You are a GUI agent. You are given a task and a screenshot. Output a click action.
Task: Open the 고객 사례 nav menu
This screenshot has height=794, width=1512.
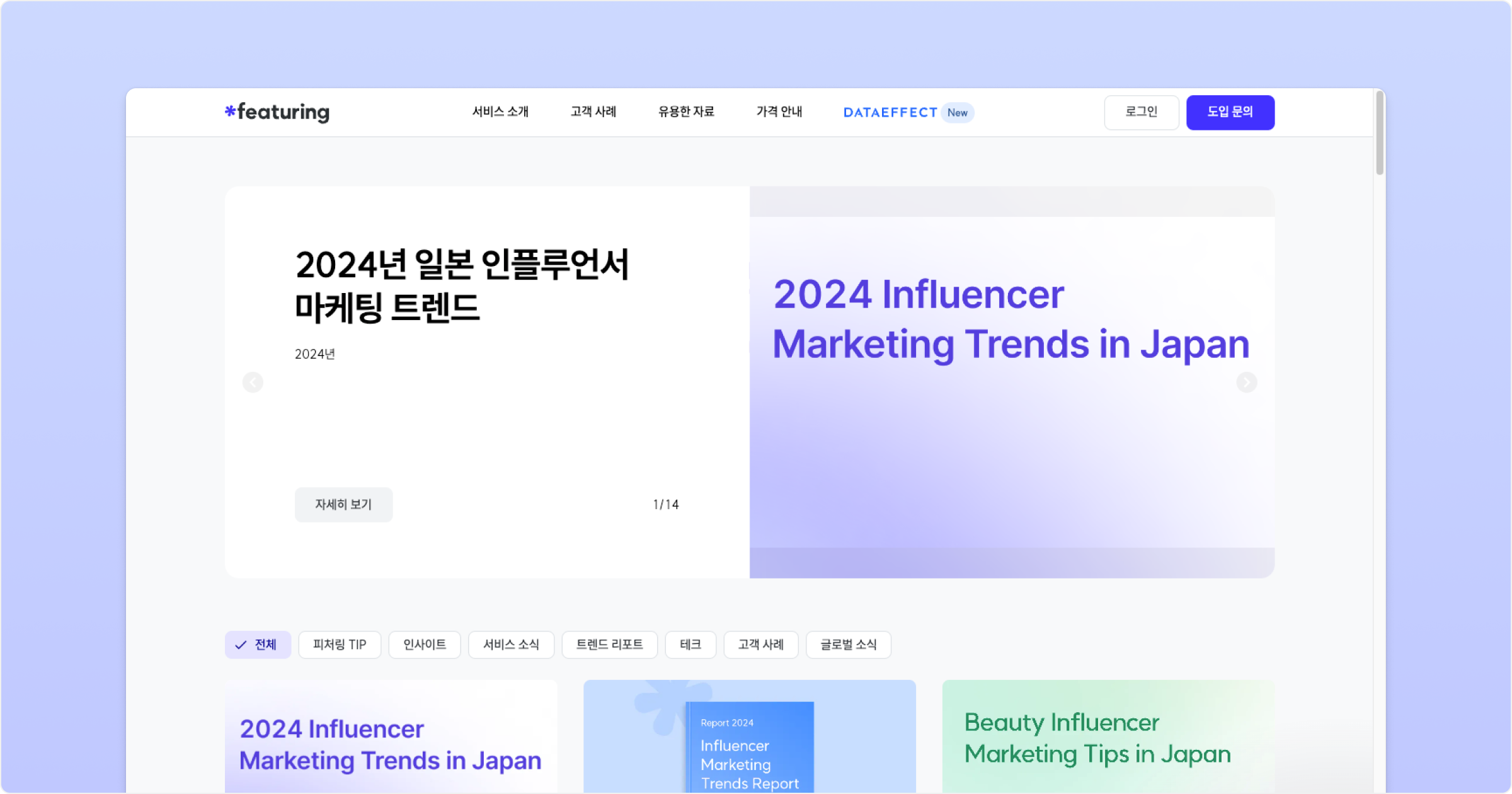(x=593, y=112)
